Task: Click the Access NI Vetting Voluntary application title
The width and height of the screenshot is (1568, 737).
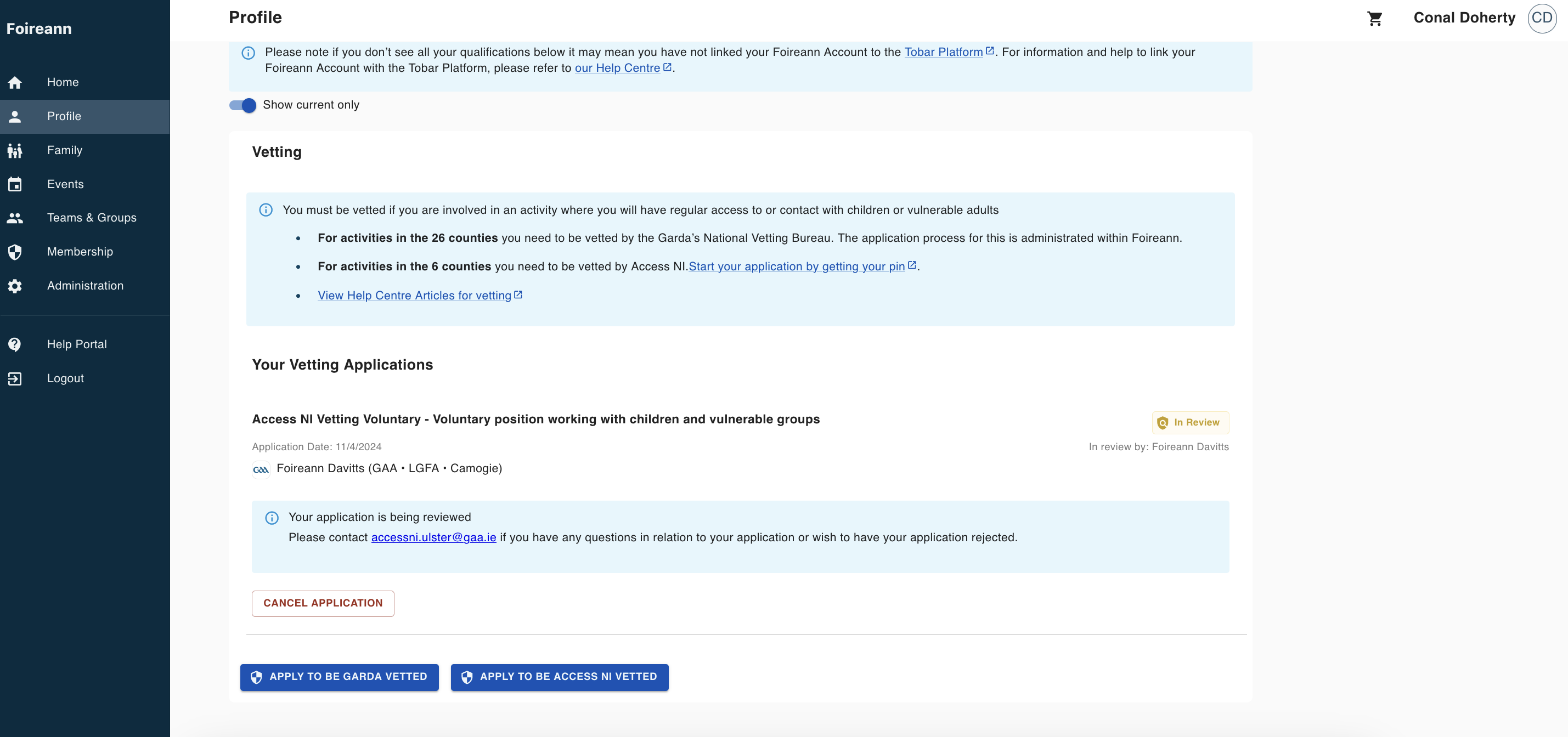Action: [535, 419]
